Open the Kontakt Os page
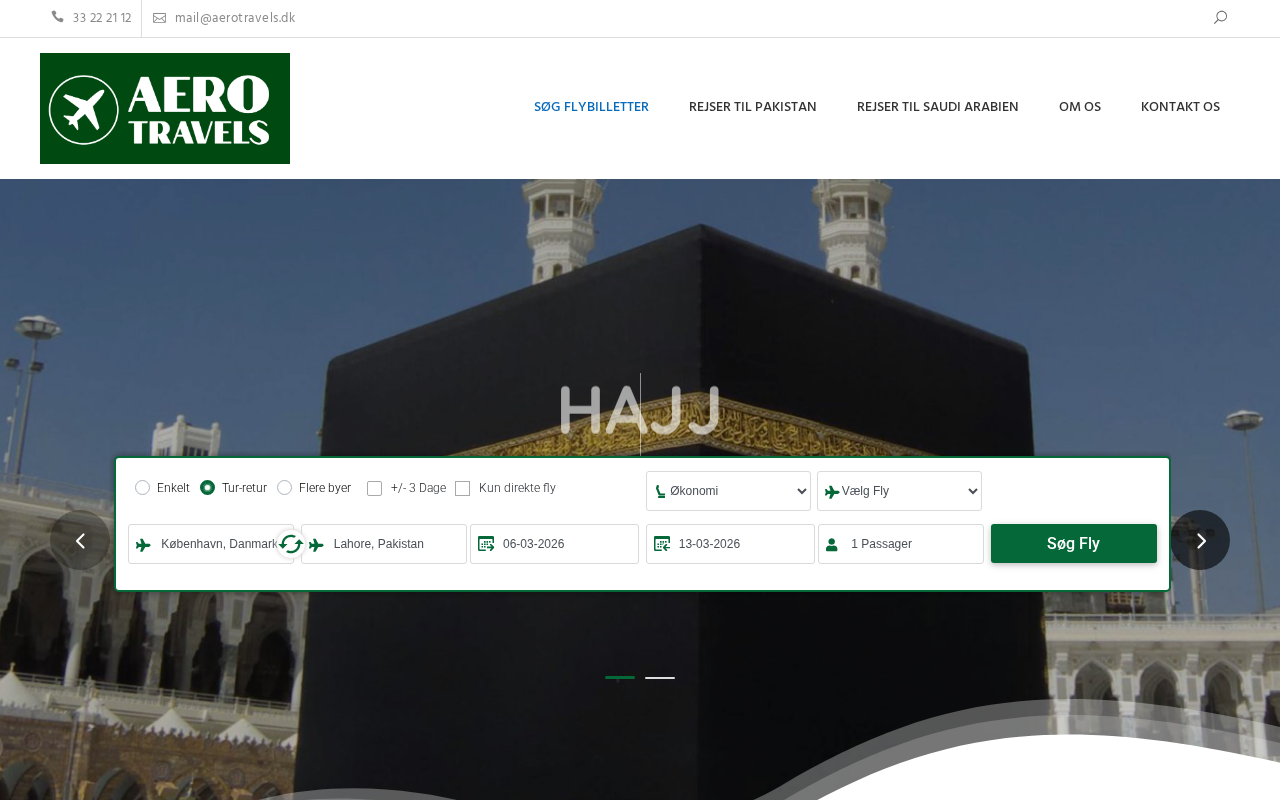 click(1180, 107)
